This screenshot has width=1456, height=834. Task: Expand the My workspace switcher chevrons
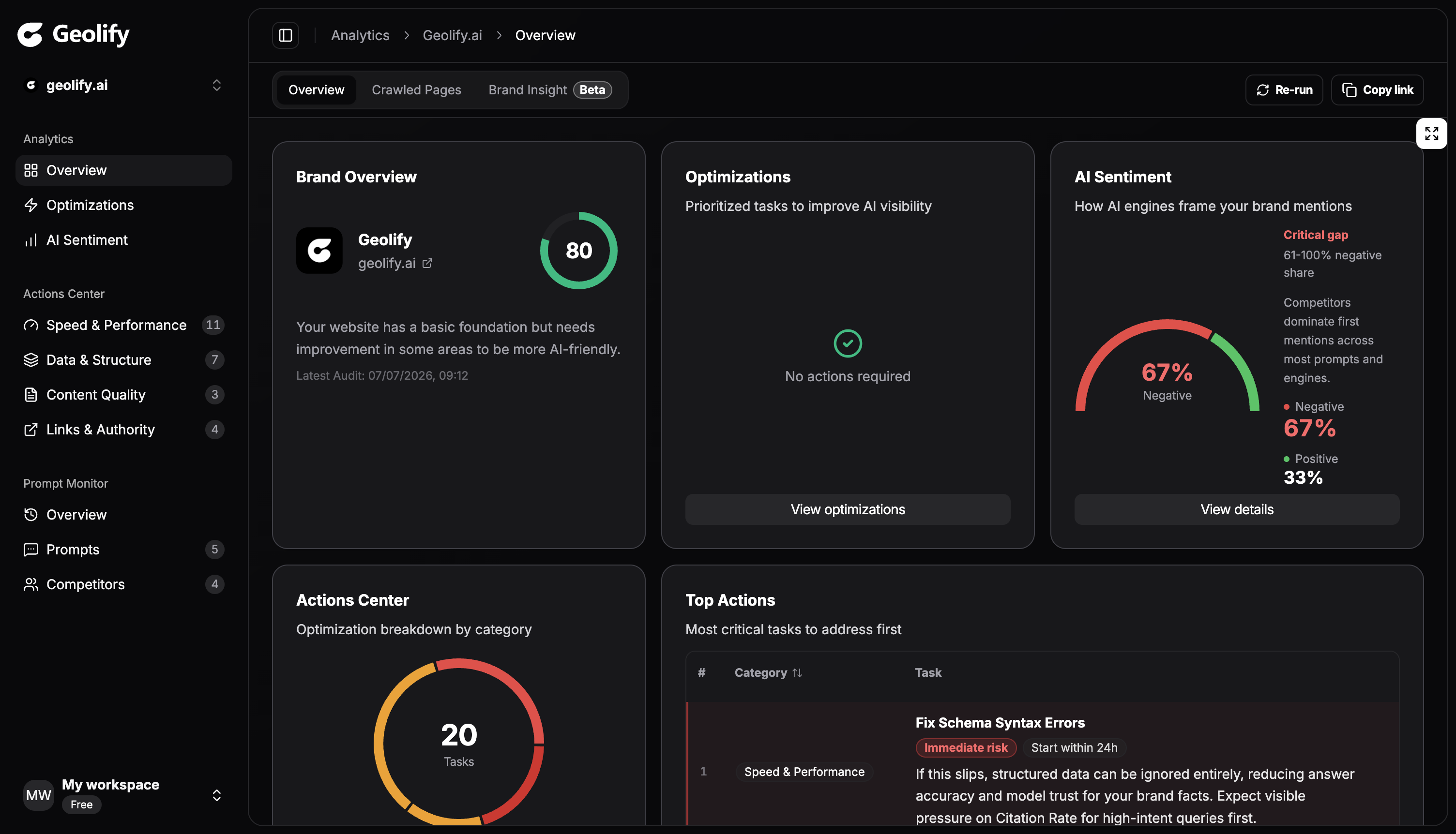pyautogui.click(x=216, y=795)
